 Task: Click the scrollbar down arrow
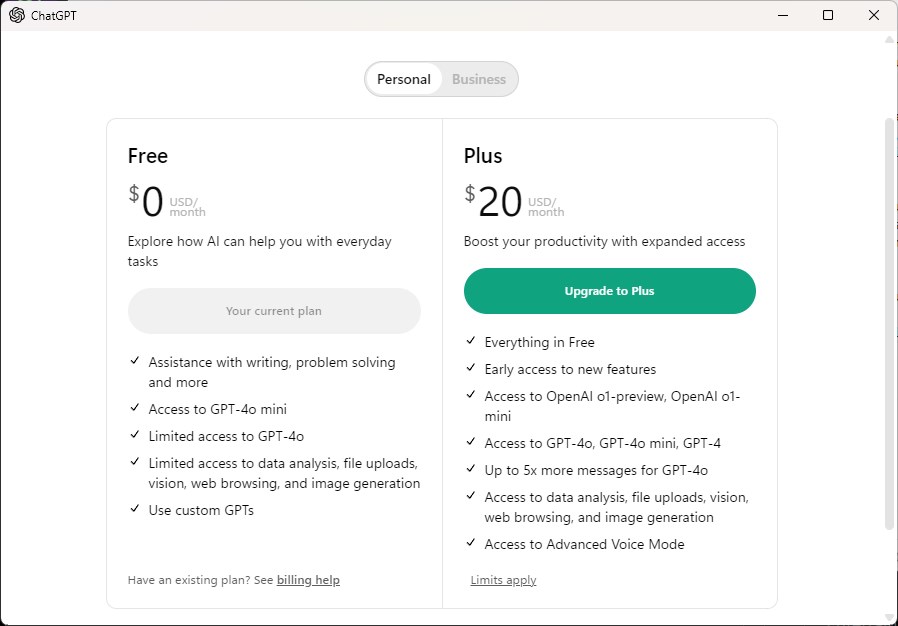[x=890, y=617]
